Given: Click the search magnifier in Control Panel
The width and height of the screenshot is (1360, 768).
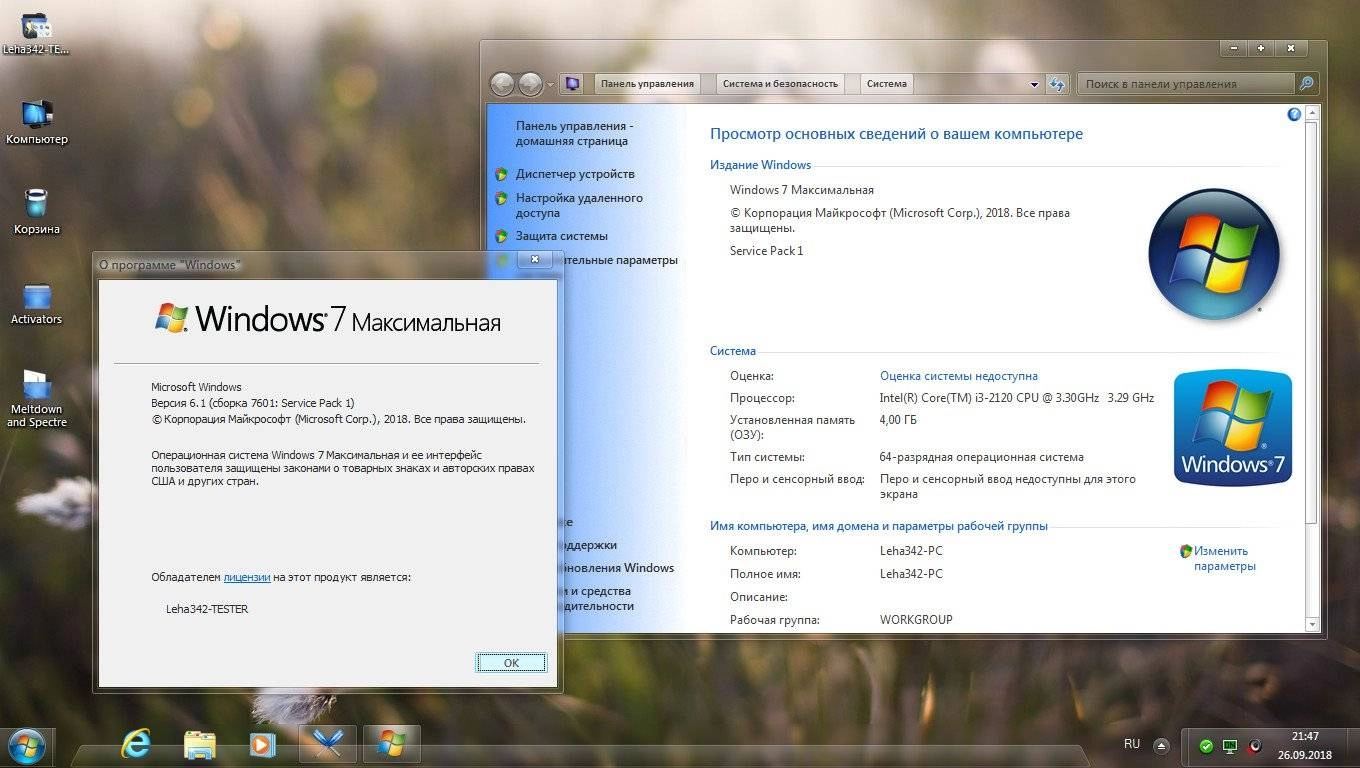Looking at the screenshot, I should (1305, 84).
